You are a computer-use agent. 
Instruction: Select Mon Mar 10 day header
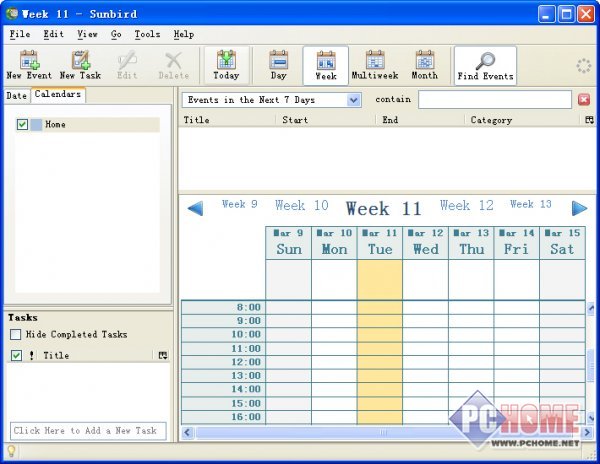pyautogui.click(x=334, y=243)
